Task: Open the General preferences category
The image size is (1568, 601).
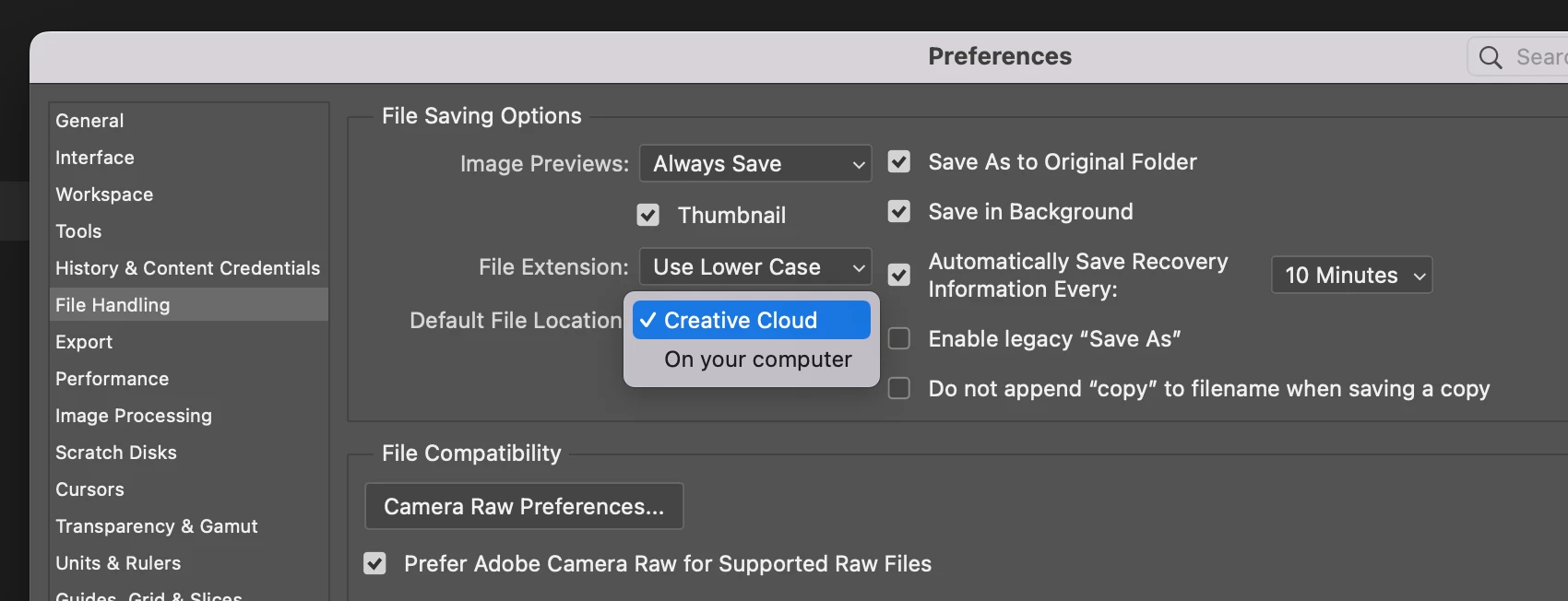Action: [89, 121]
